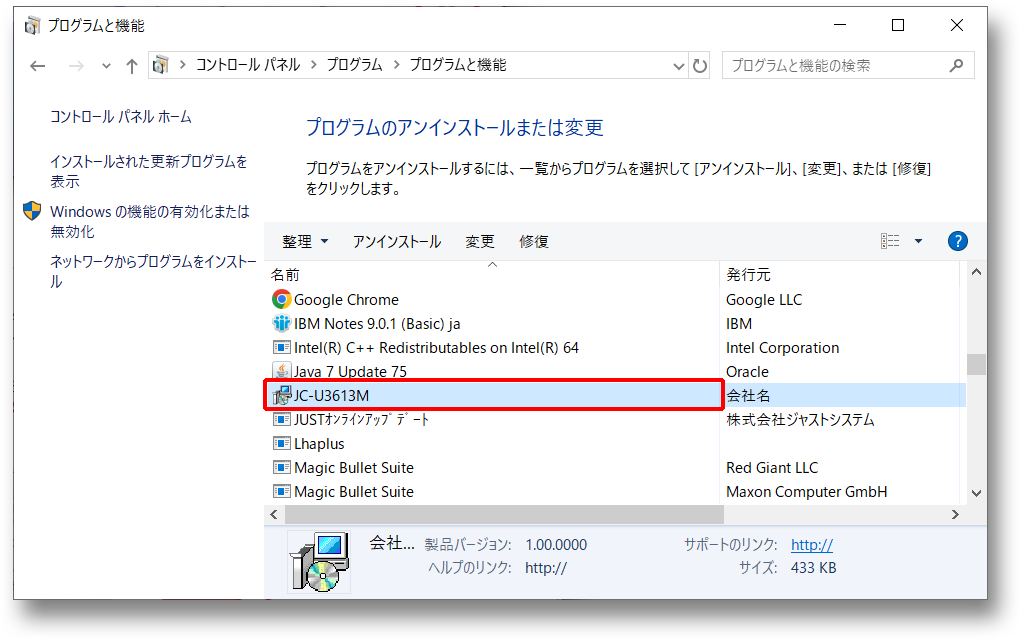Click the 変更 toolbar button
The image size is (1022, 641).
click(480, 241)
